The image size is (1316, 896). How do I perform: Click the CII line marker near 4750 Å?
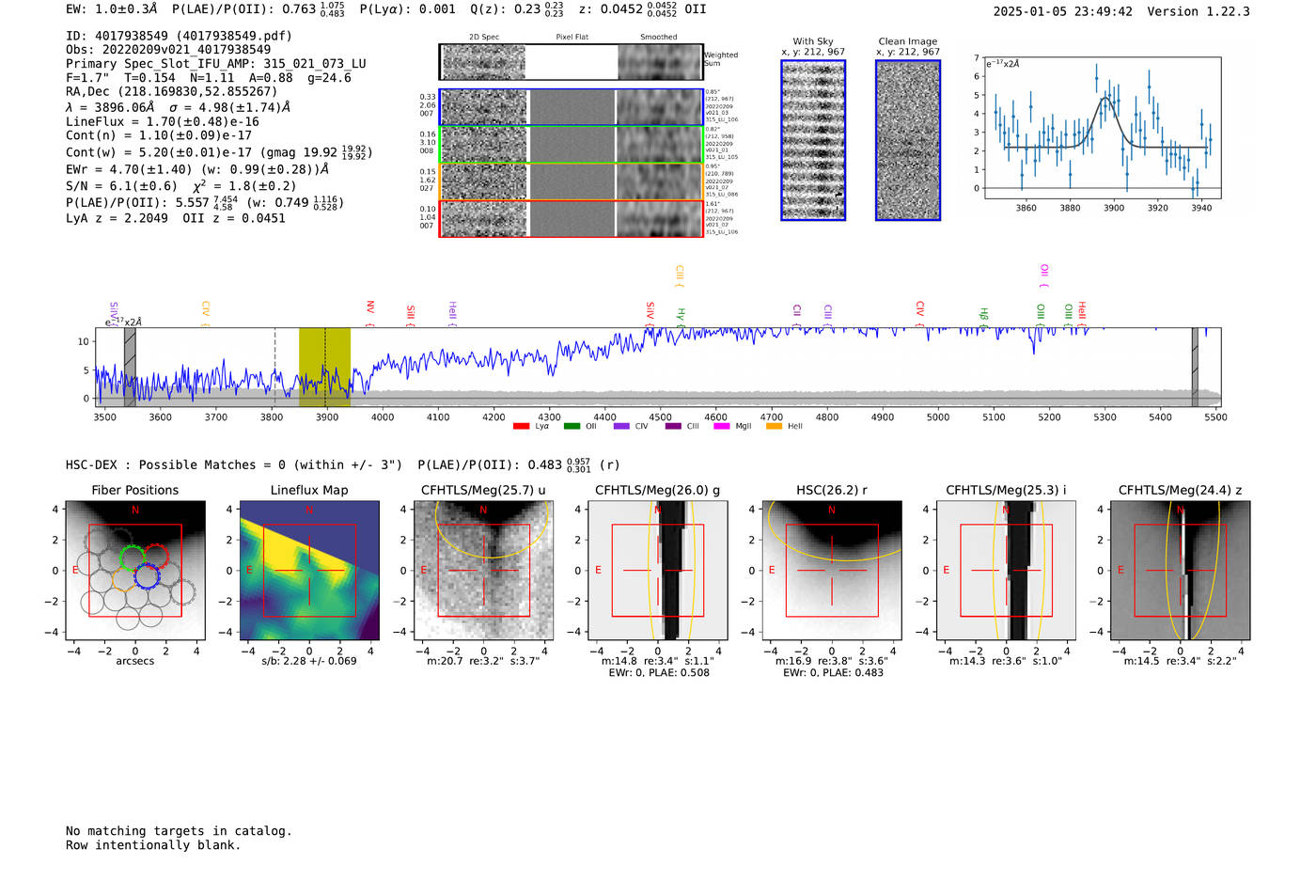click(x=797, y=314)
